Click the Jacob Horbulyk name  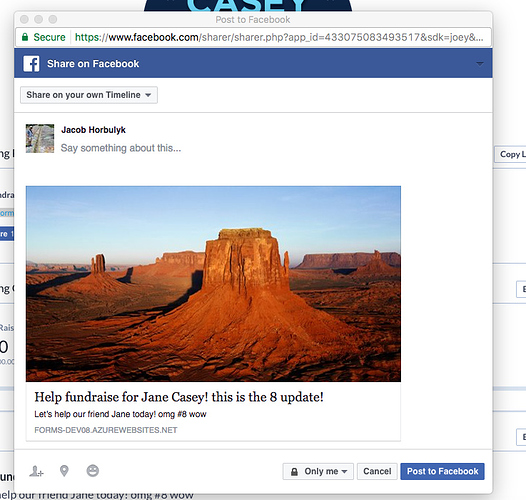(x=93, y=130)
